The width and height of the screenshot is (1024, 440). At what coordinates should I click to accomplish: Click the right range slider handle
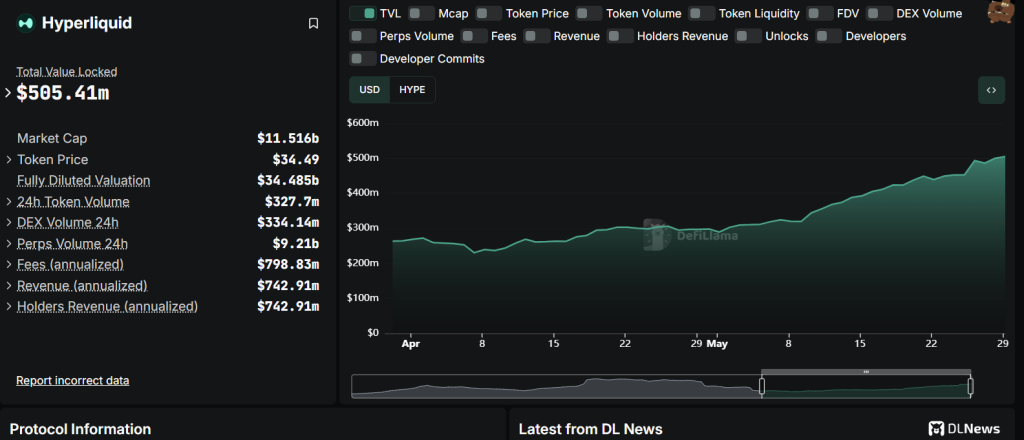click(970, 386)
